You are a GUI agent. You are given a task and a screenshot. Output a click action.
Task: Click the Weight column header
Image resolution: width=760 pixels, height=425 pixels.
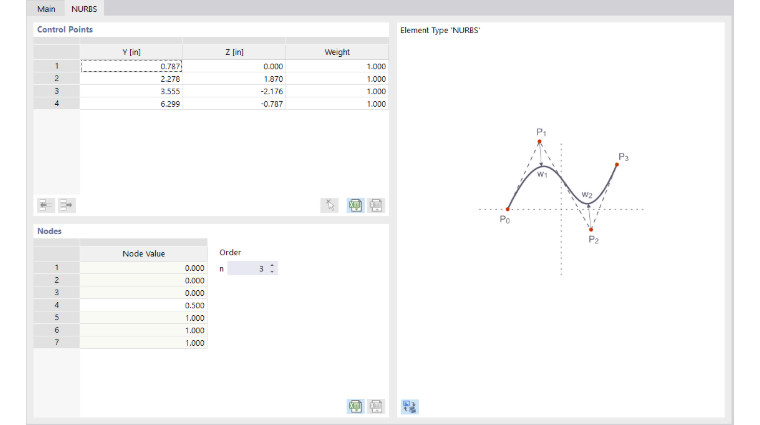click(x=337, y=52)
